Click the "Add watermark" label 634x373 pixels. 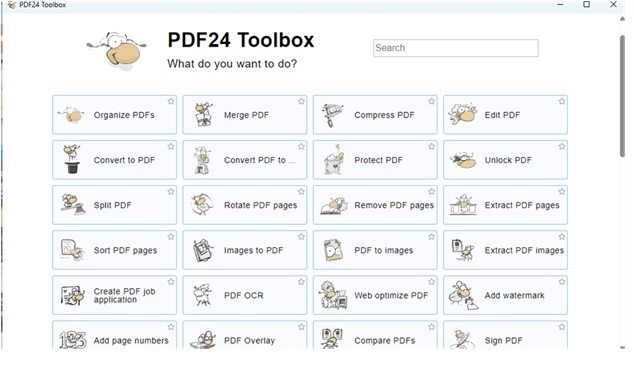pos(514,296)
